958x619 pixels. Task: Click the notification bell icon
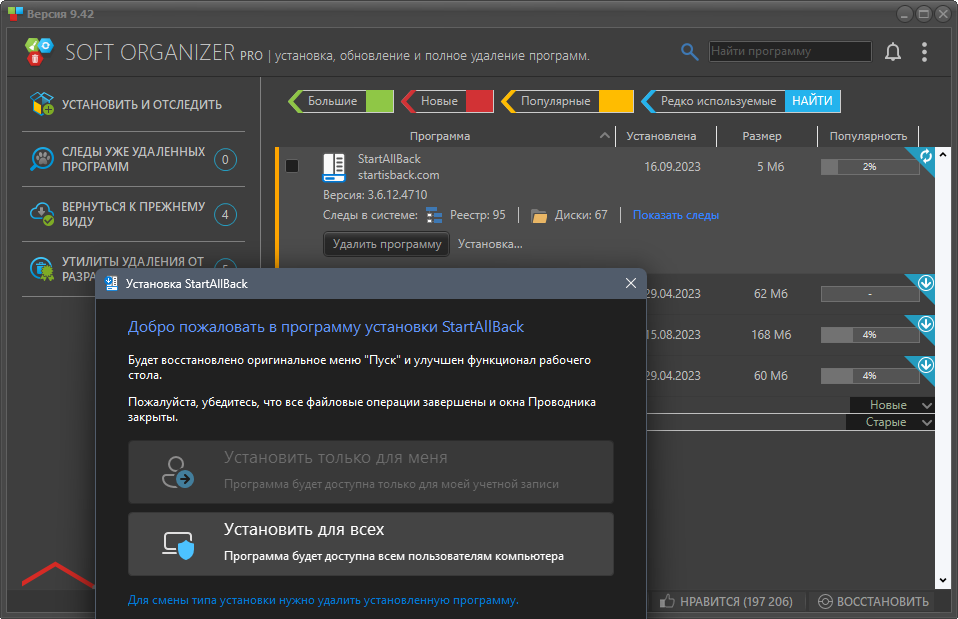point(892,52)
